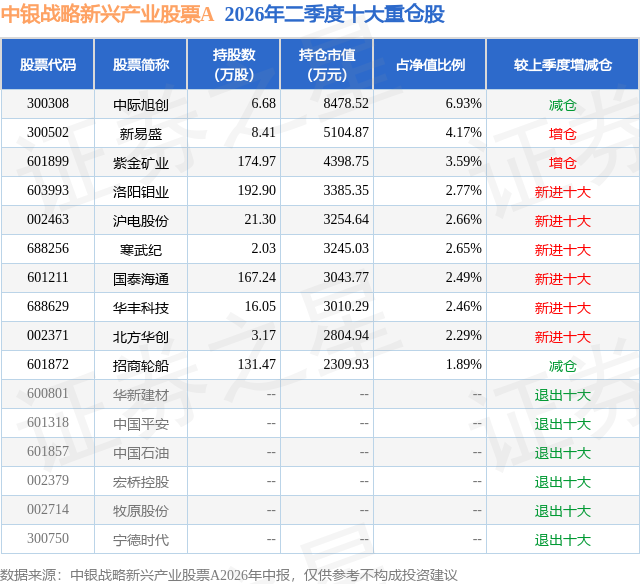Click the 国泰海通 row name

point(141,279)
